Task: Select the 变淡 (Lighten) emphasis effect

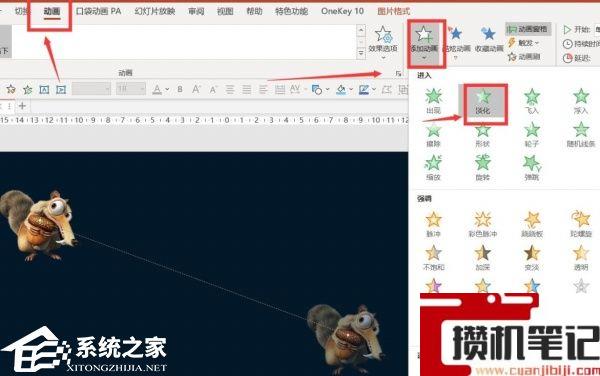Action: tap(532, 257)
